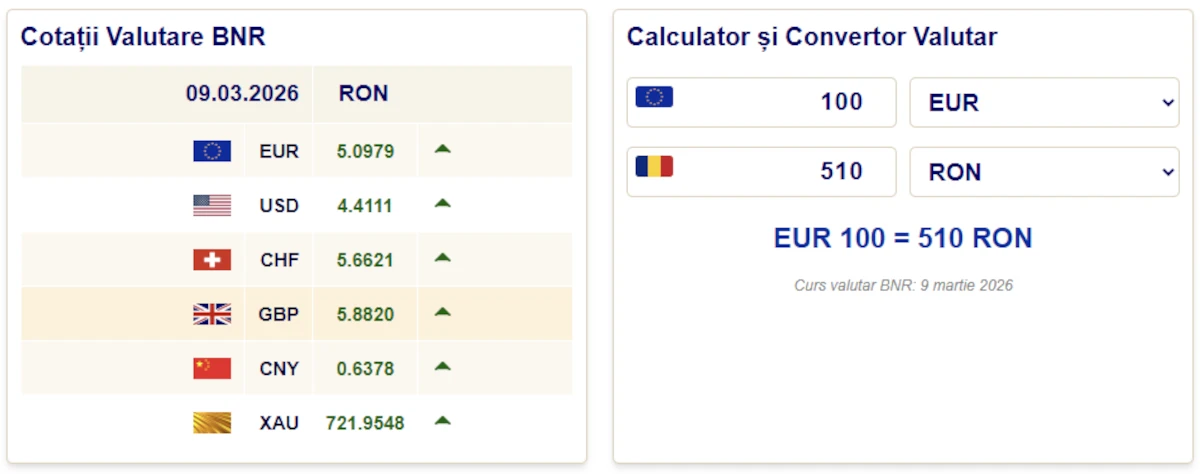
Task: Click the CNY Chinese flag icon
Action: click(212, 369)
